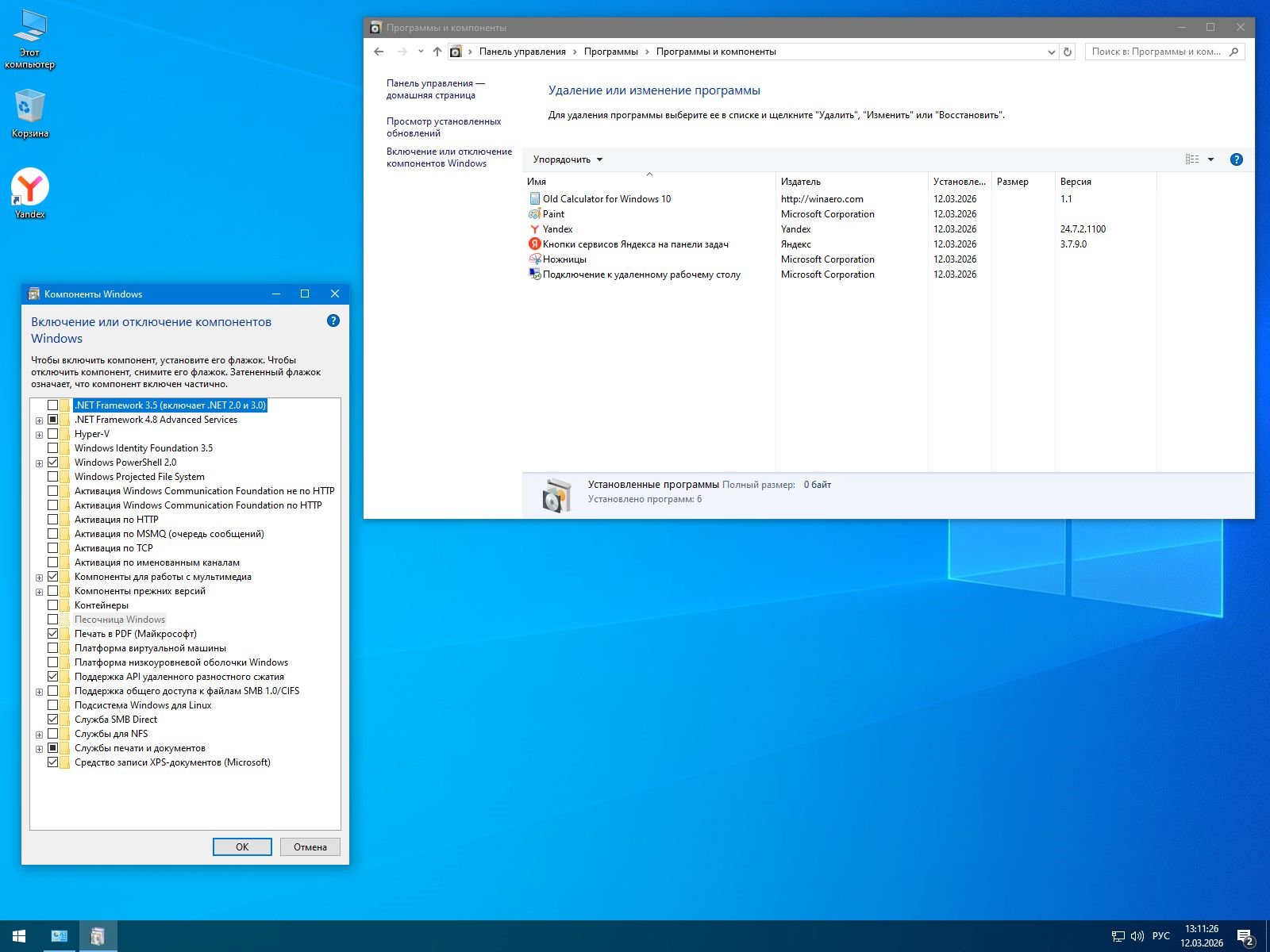Click the up-arrow navigation icon
The image size is (1270, 952).
[437, 52]
